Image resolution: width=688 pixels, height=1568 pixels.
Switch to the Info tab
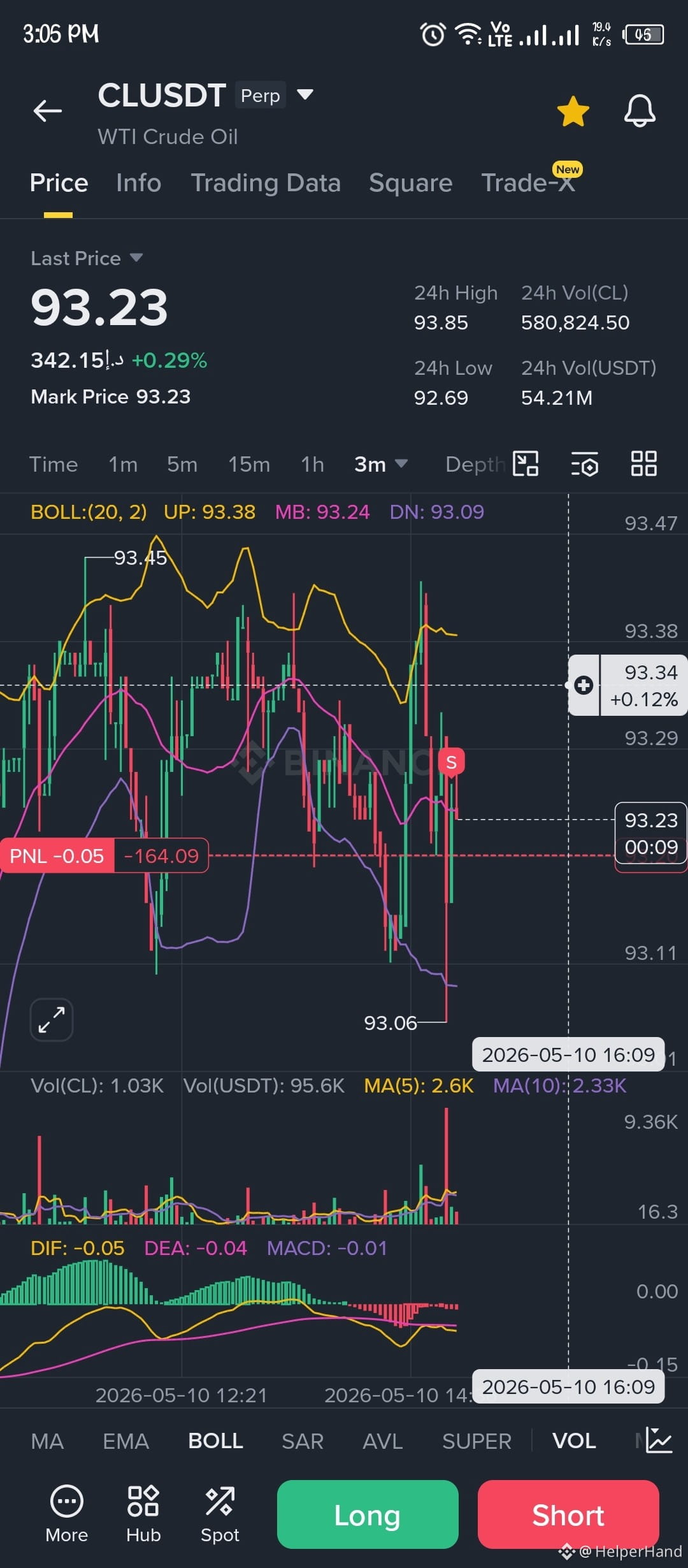coord(138,183)
